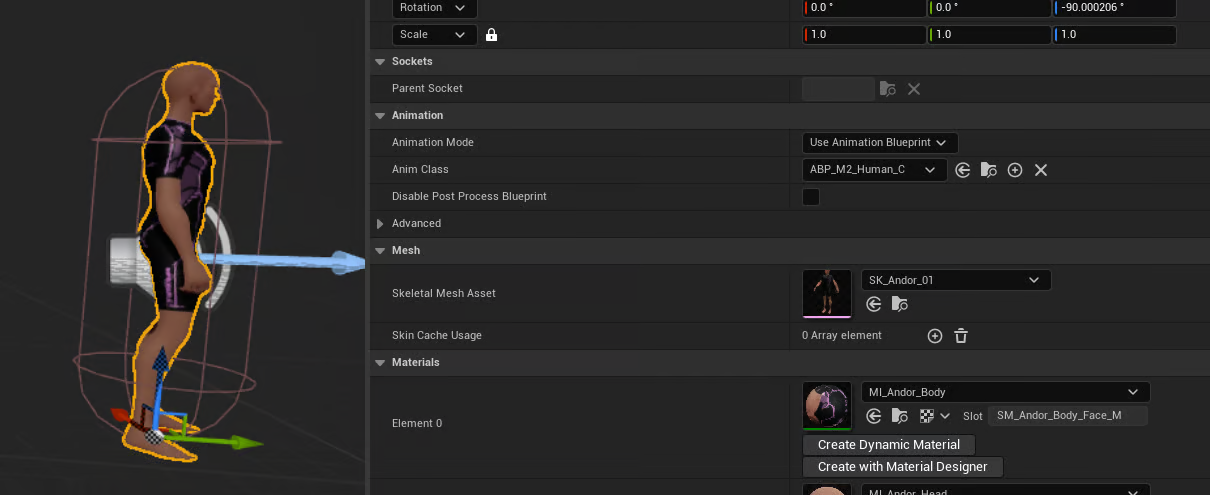Image resolution: width=1210 pixels, height=495 pixels.
Task: Click the MI_Andor_Body material thumbnail
Action: click(827, 405)
